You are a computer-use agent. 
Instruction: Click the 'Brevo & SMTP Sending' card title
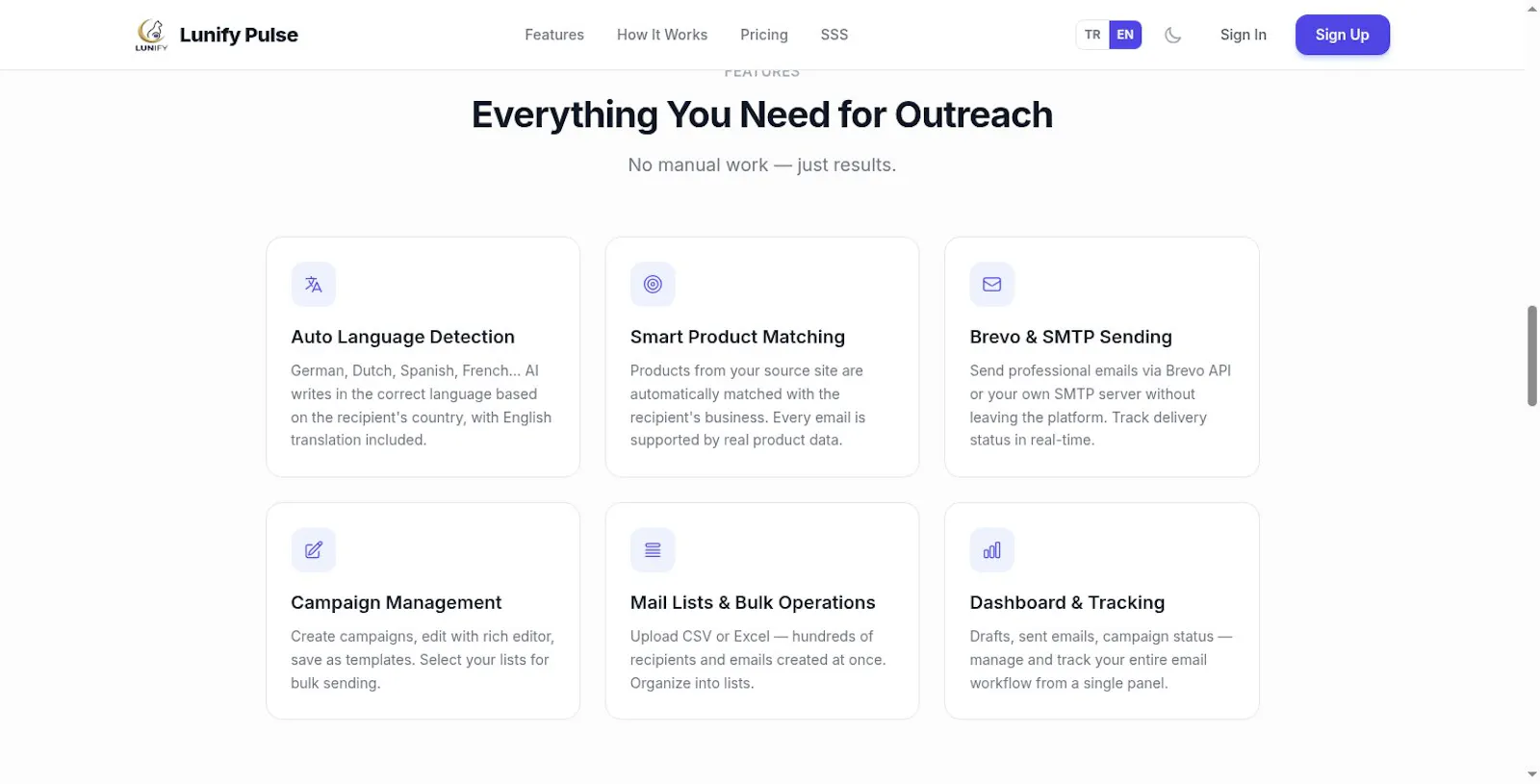click(1071, 337)
